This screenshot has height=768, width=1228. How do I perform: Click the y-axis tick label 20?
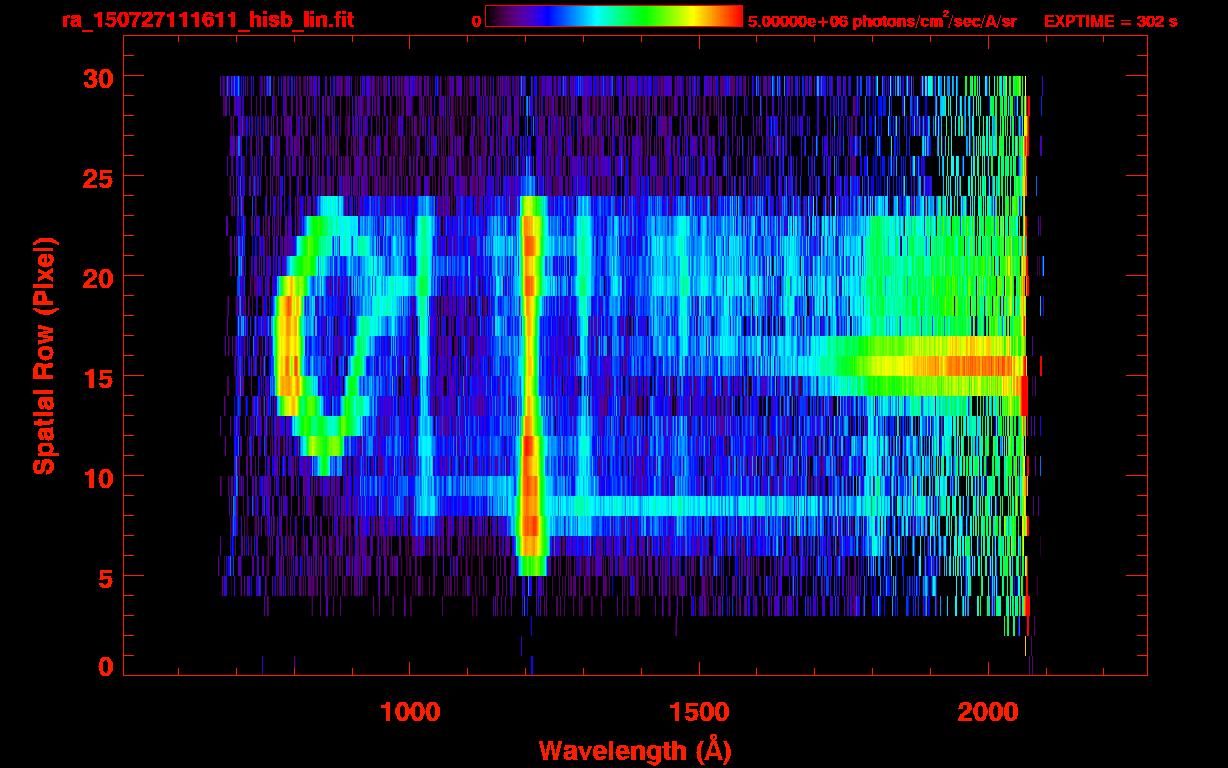(98, 277)
